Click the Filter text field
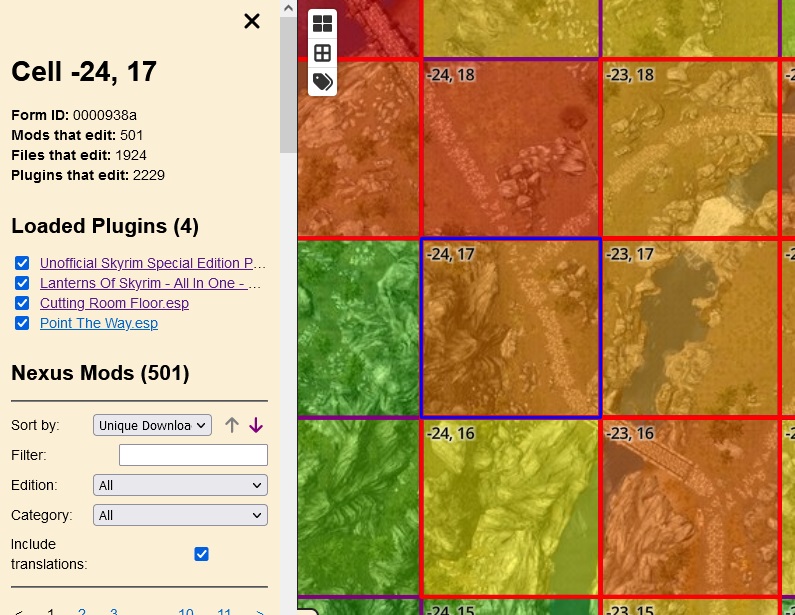The width and height of the screenshot is (795, 615). click(x=193, y=455)
